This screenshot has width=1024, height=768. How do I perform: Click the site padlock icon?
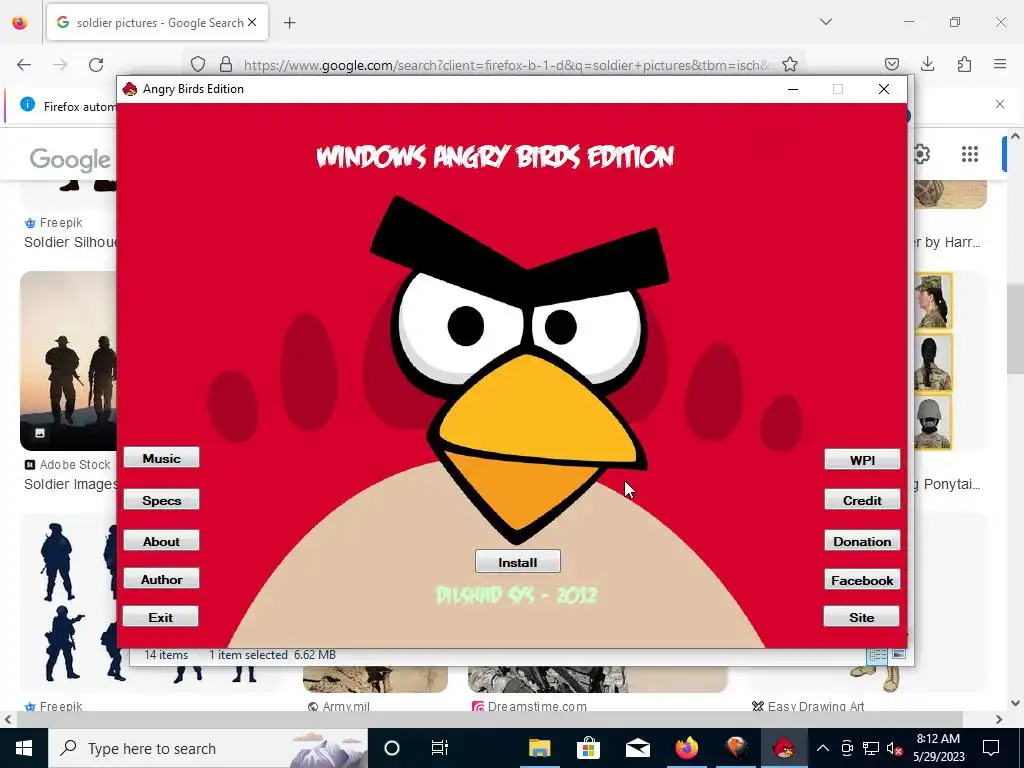click(226, 64)
